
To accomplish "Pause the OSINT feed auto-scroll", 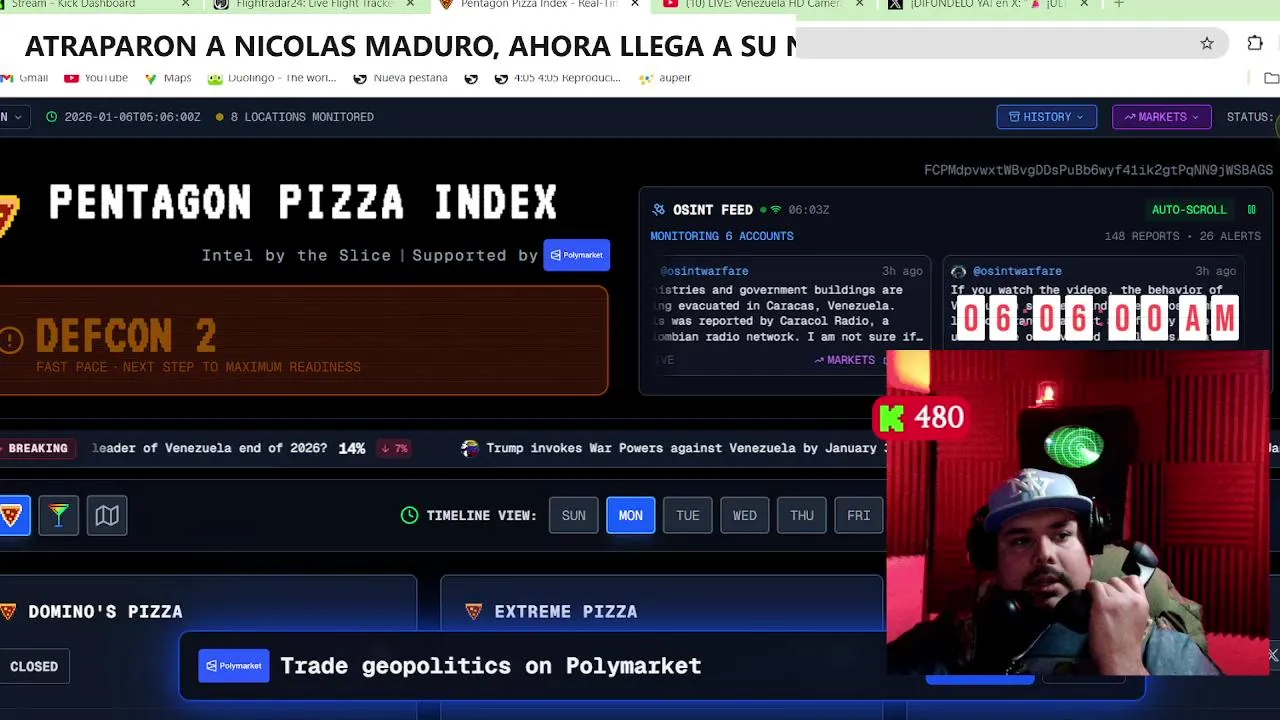I will [x=1251, y=210].
